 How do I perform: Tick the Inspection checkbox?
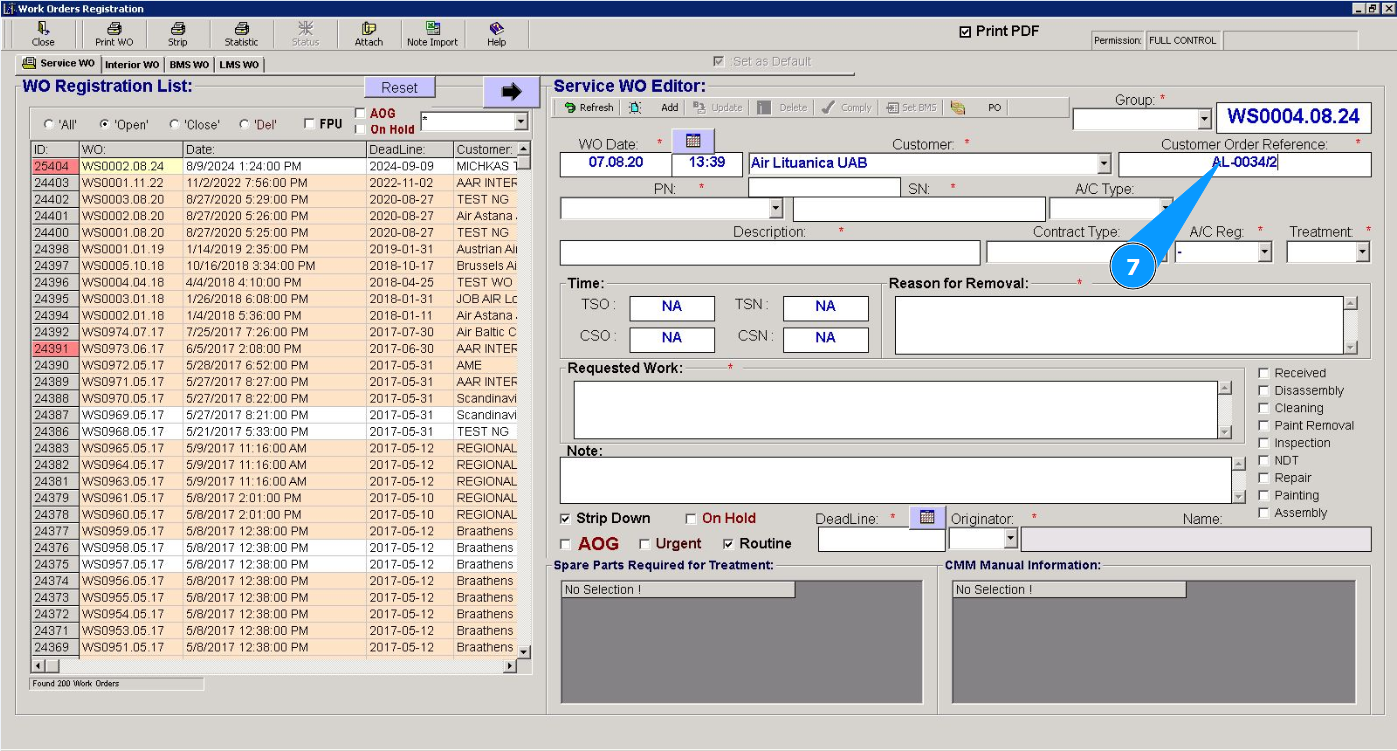[1264, 443]
